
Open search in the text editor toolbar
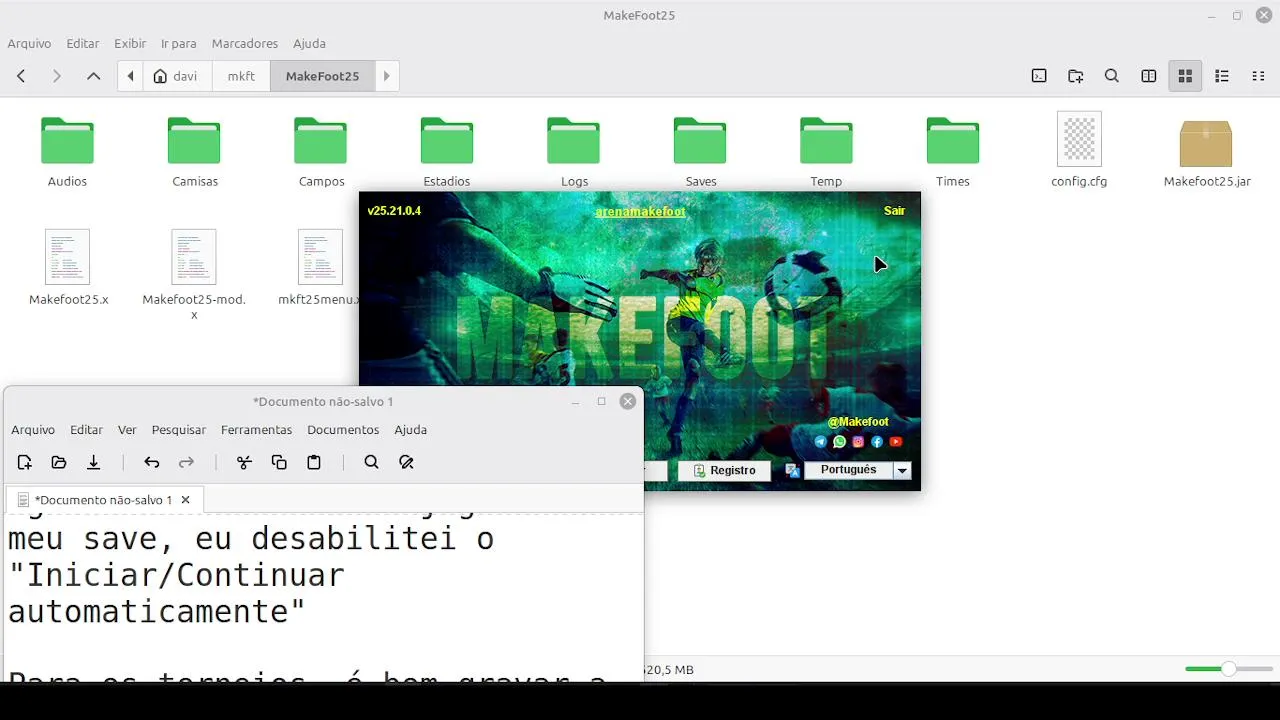click(x=371, y=462)
